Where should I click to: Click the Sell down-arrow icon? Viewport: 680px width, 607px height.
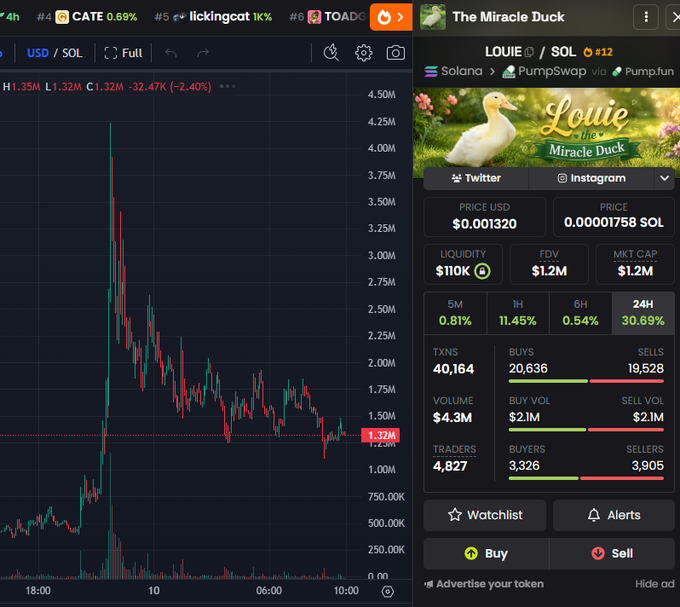click(598, 553)
